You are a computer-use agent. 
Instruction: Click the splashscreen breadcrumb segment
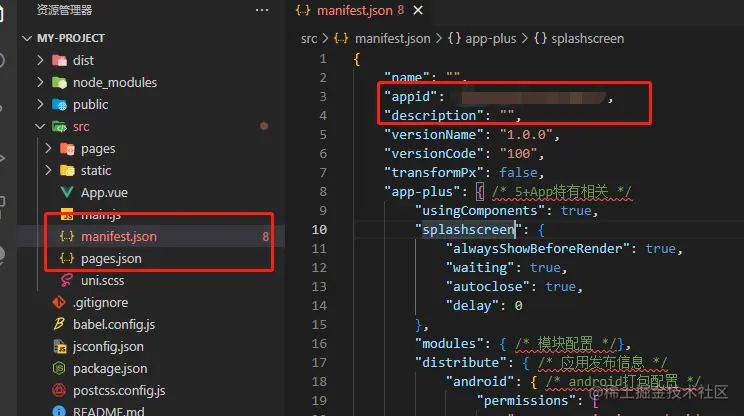click(x=587, y=38)
